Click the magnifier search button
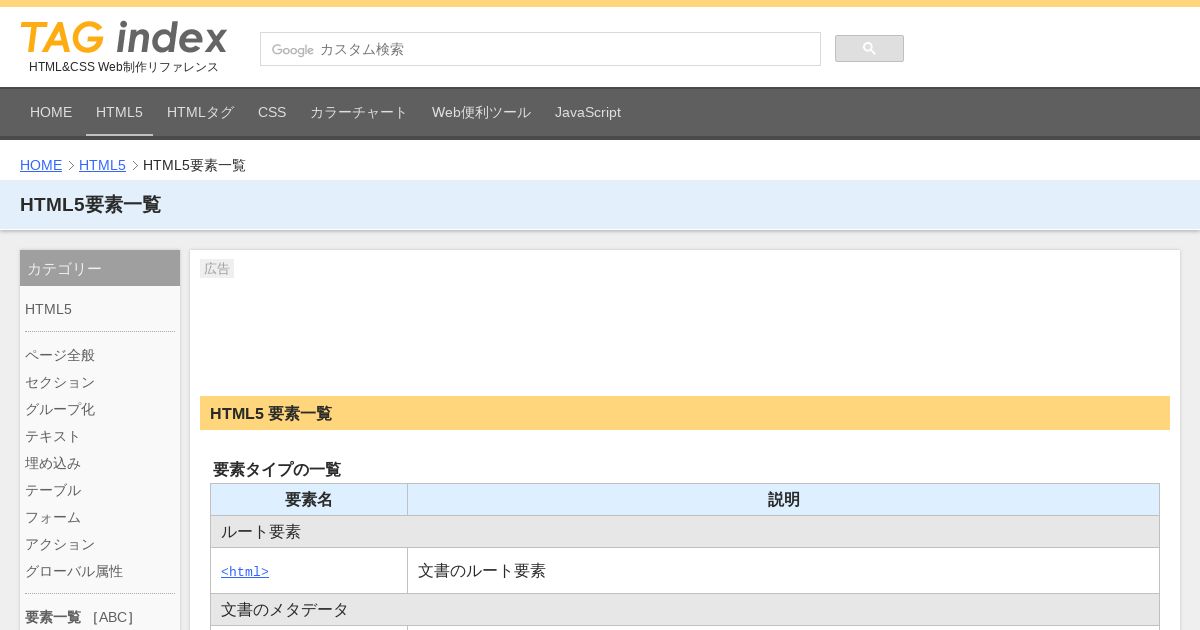This screenshot has height=630, width=1200. pos(869,48)
